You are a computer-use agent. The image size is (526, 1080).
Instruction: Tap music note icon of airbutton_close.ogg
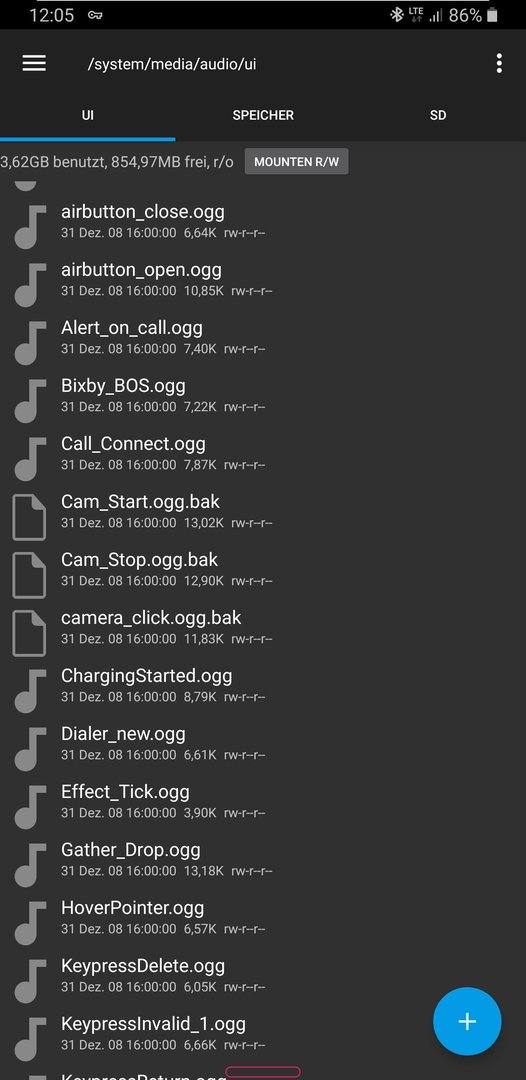[x=30, y=227]
